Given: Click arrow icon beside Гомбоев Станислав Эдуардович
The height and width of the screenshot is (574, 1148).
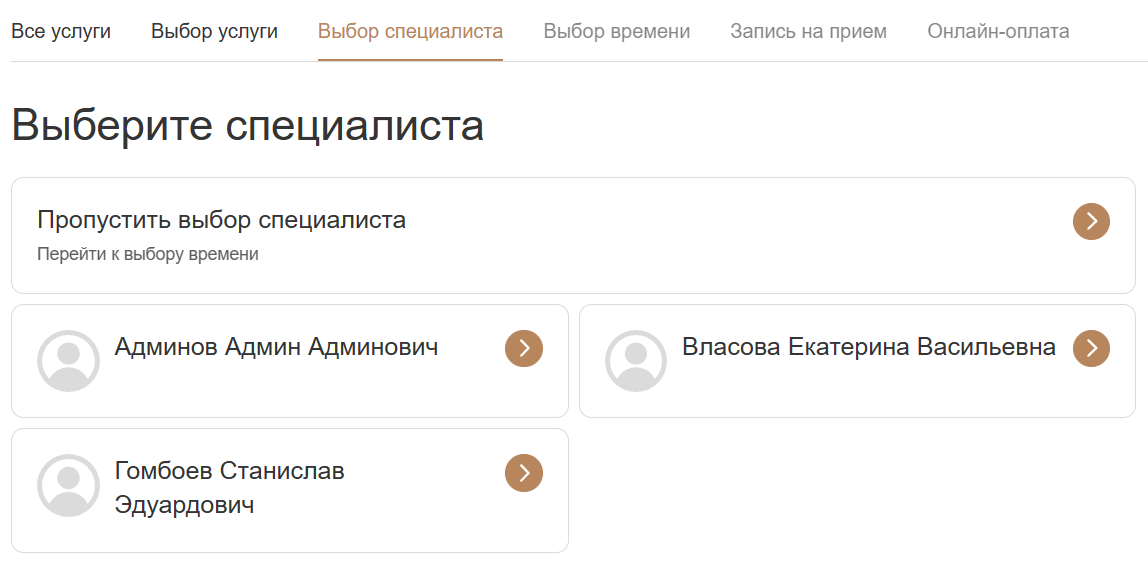Looking at the screenshot, I should coord(524,473).
